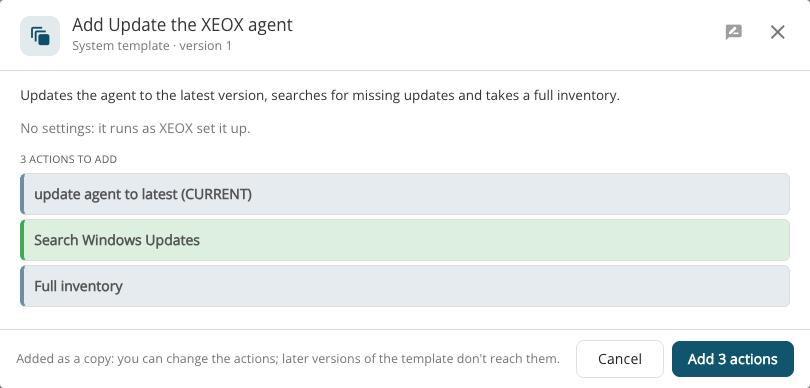The image size is (810, 388).
Task: Open the feedback comment icon
Action: [x=734, y=32]
